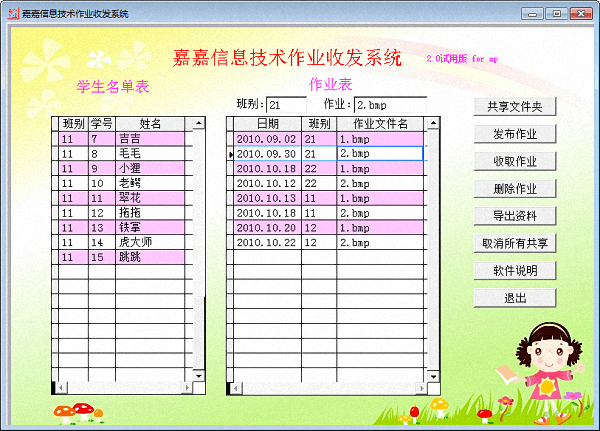The image size is (600, 431).
Task: Select the 2010.10.22 assignment row
Action: pos(267,242)
